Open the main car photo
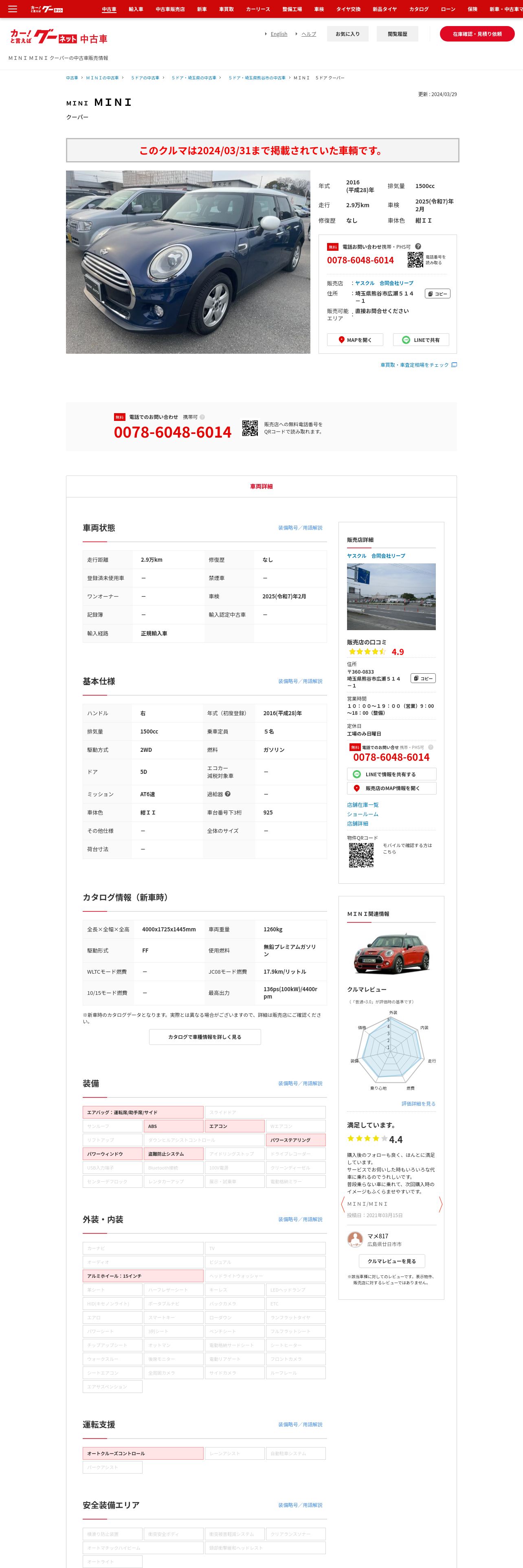 188,262
